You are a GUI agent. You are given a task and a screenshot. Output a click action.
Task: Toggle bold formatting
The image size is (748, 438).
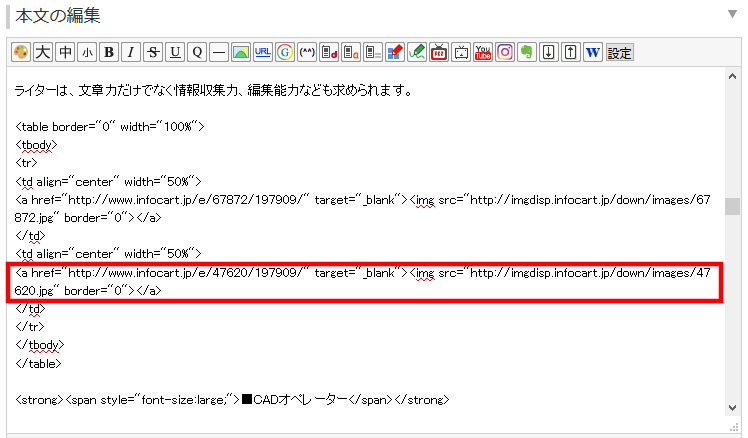[109, 52]
